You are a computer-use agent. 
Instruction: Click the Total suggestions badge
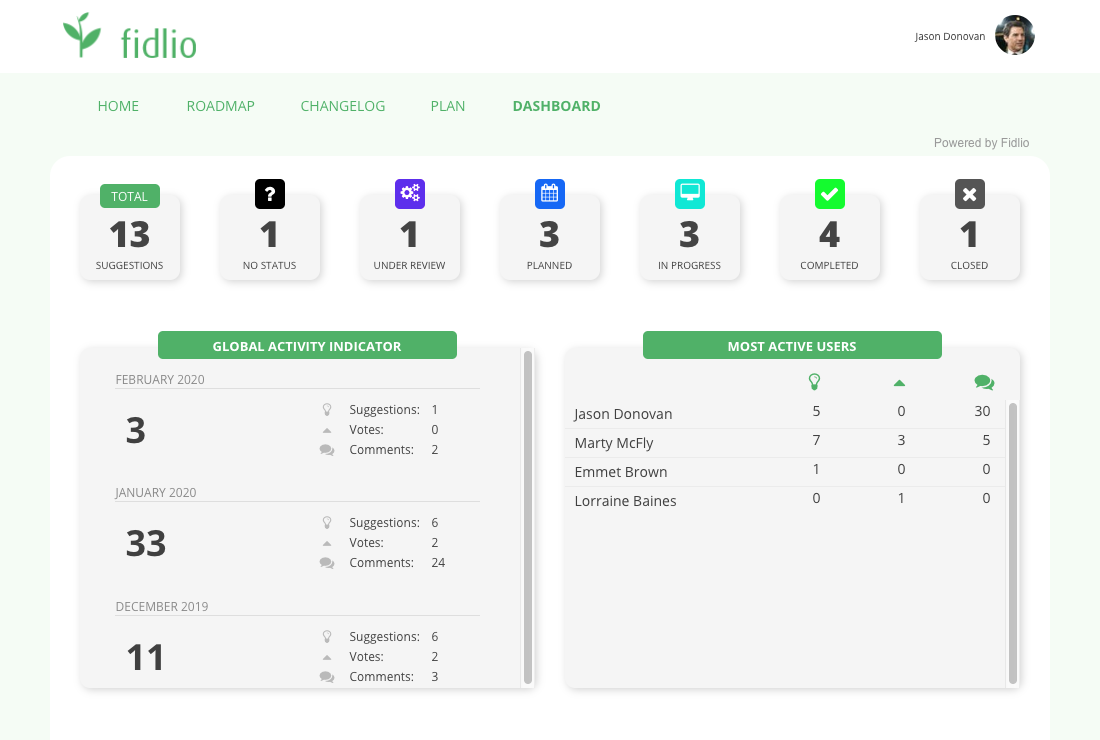click(x=130, y=196)
